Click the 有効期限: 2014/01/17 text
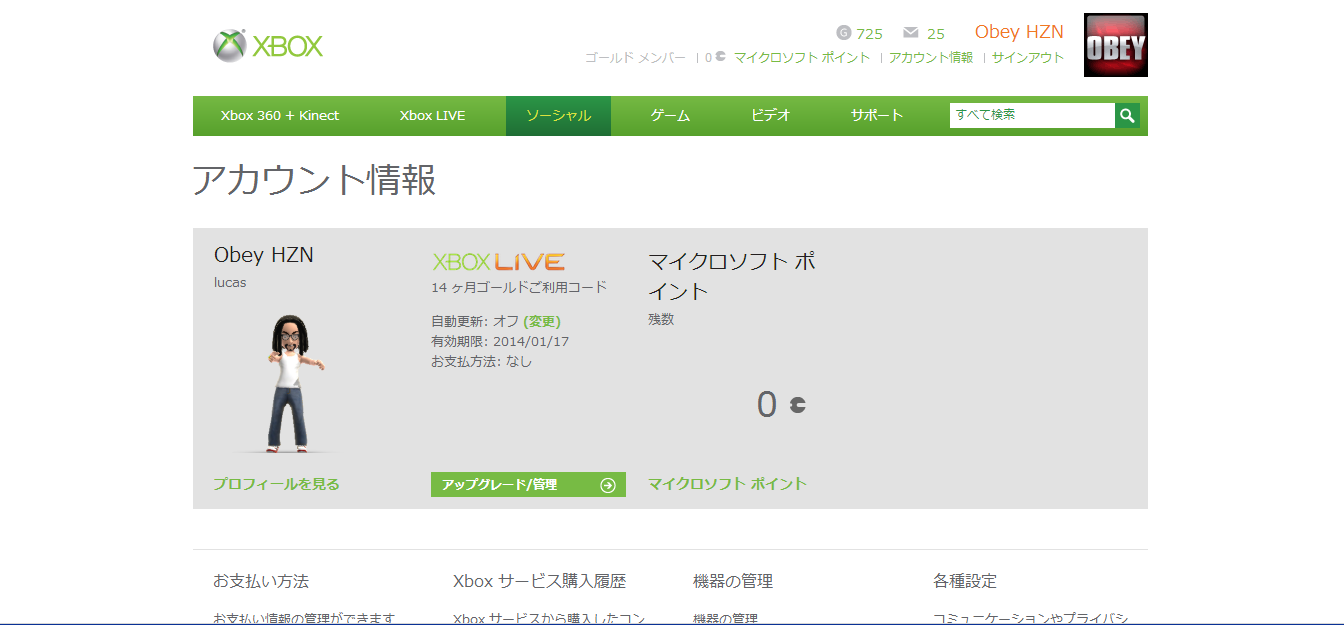The width and height of the screenshot is (1344, 625). 500,342
